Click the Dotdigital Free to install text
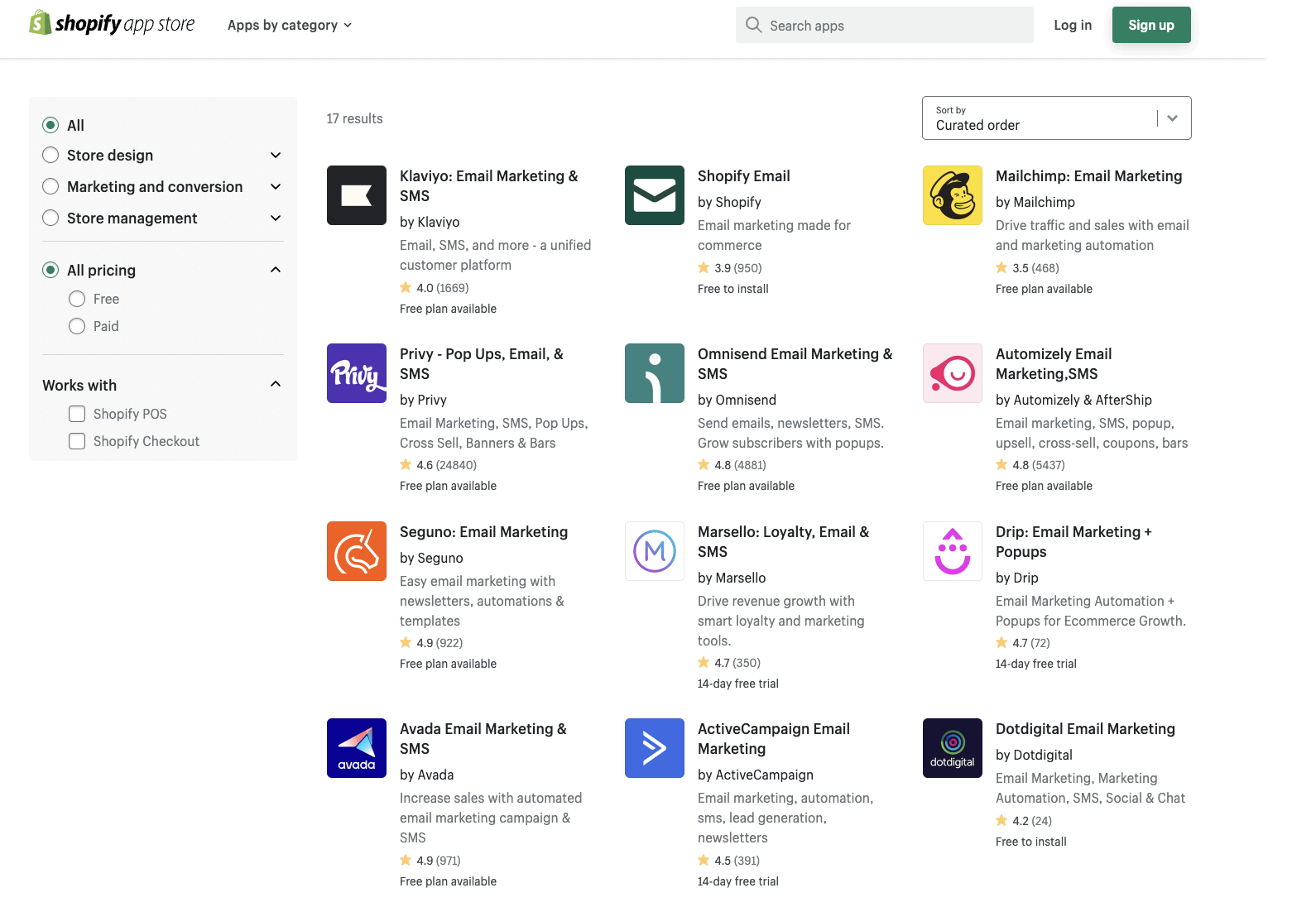 click(1030, 842)
